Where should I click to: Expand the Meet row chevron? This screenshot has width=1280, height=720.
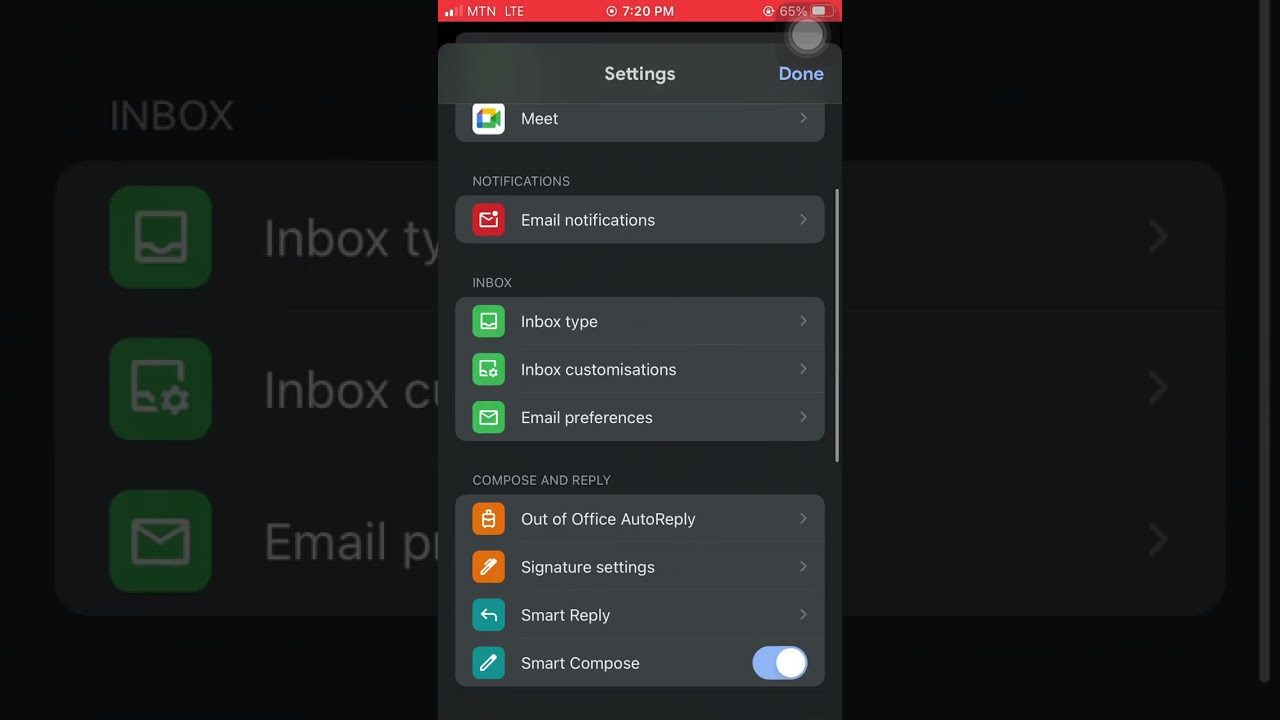[x=803, y=118]
